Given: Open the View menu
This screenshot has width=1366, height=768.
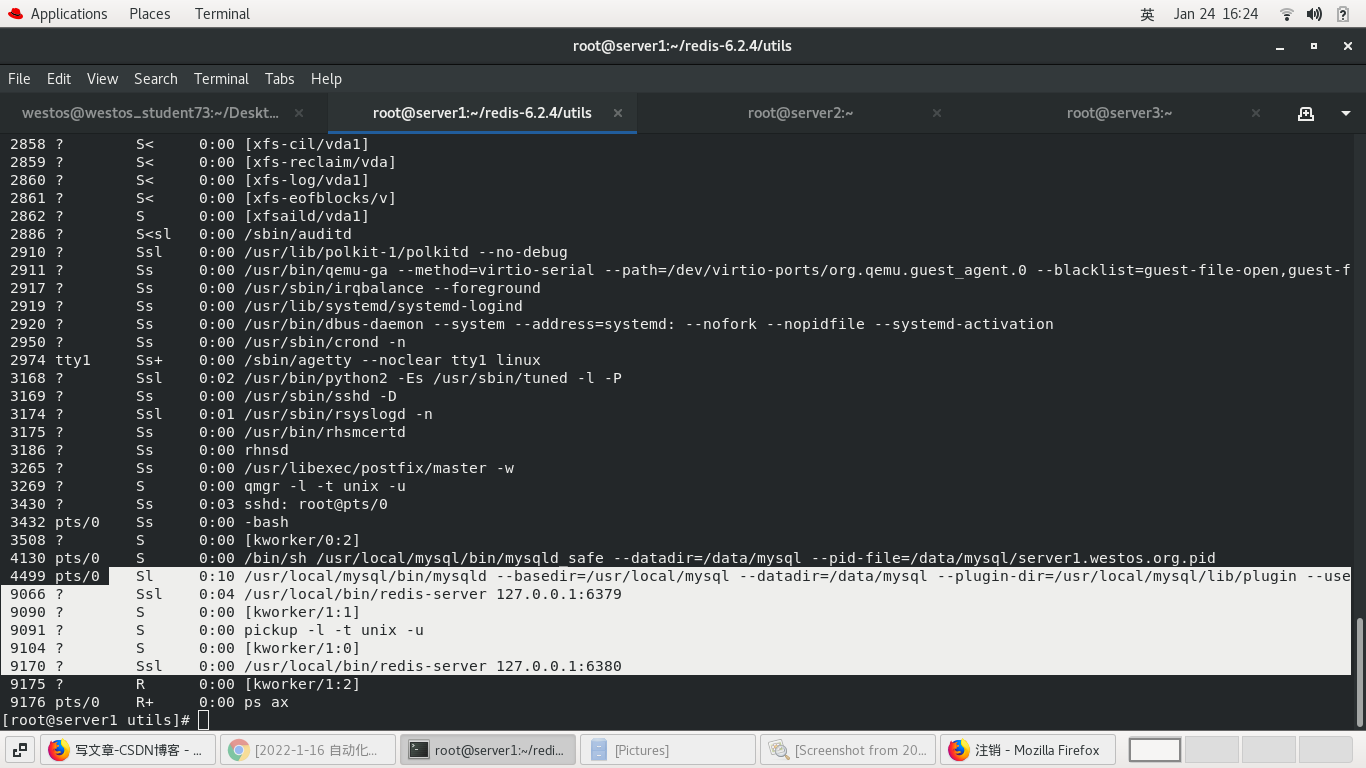Looking at the screenshot, I should (102, 79).
